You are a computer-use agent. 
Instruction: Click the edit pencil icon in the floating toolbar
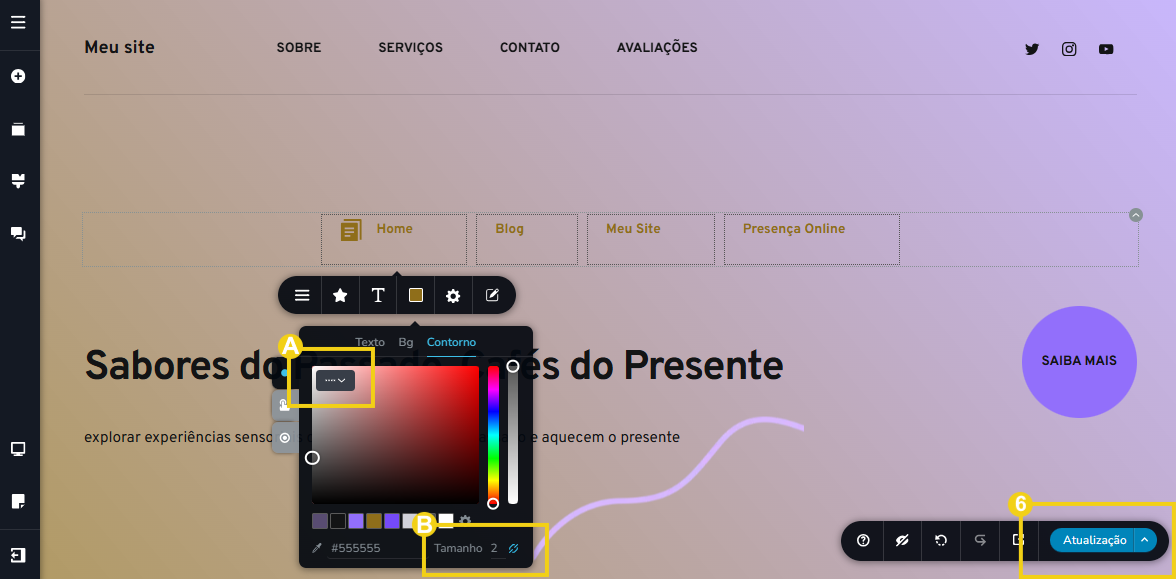click(x=492, y=295)
